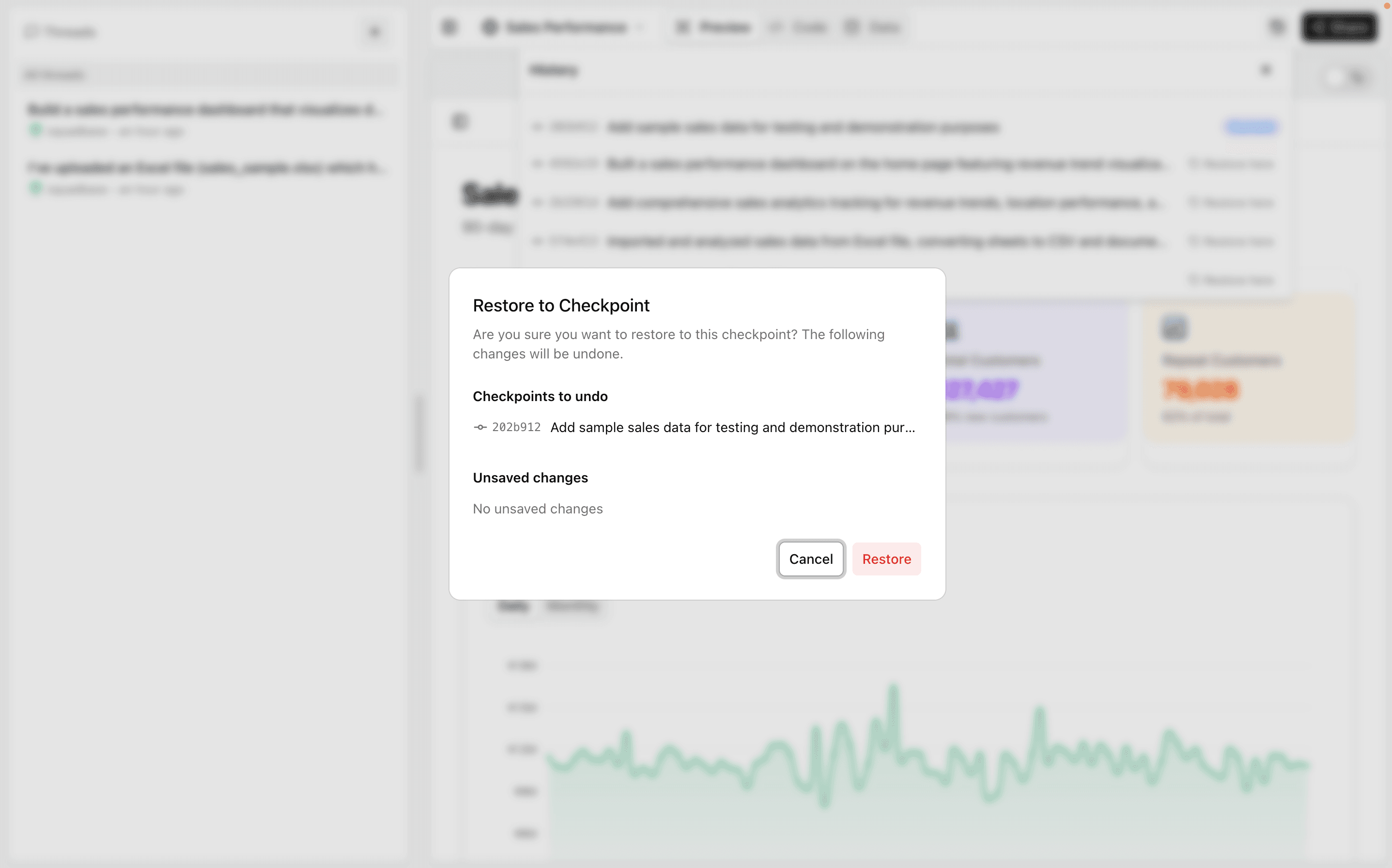Click the commit icon beside 202b912
This screenshot has width=1392, height=868.
480,427
